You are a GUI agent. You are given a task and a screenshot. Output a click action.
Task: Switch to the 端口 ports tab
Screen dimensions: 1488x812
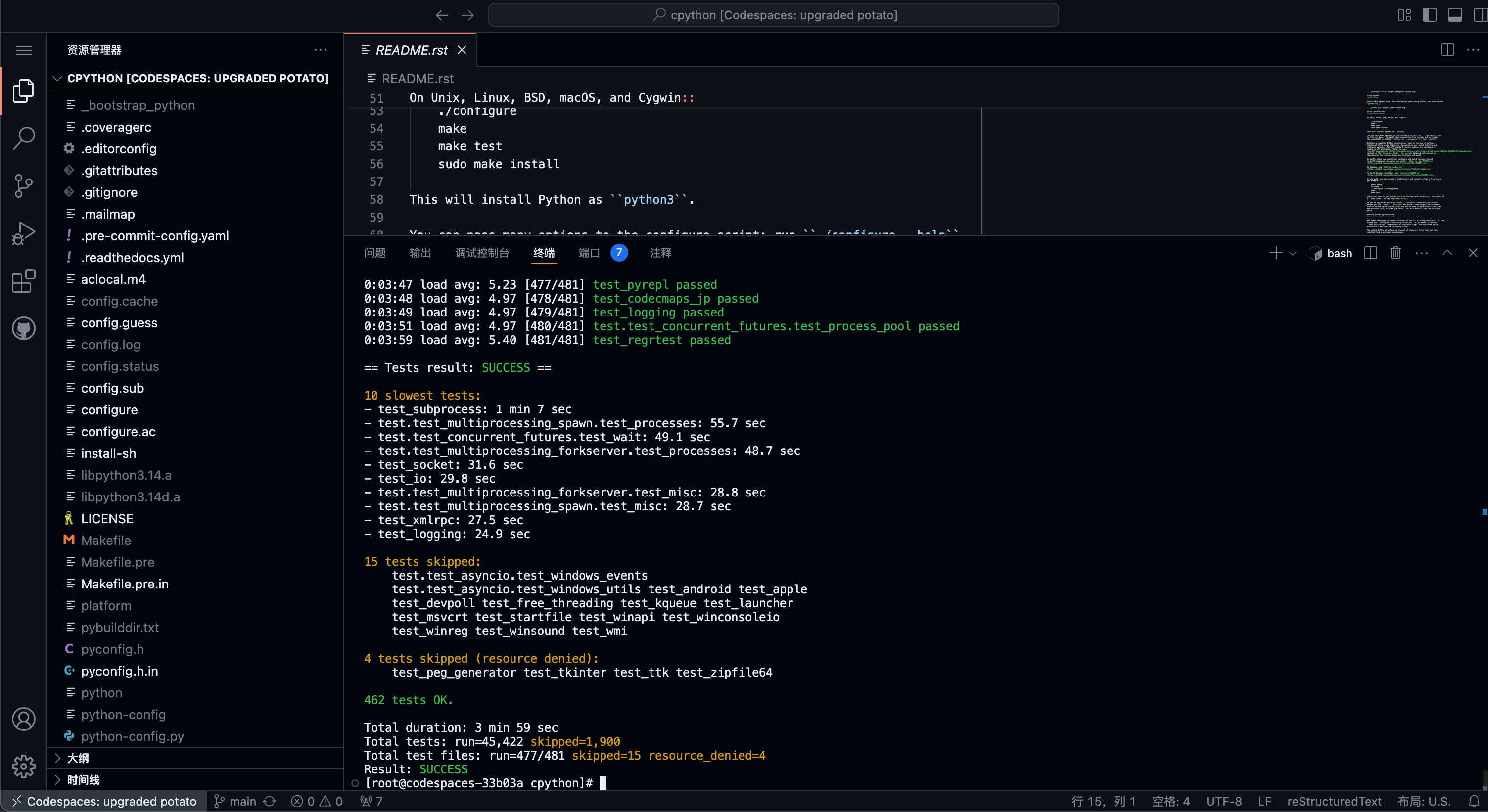(x=589, y=253)
